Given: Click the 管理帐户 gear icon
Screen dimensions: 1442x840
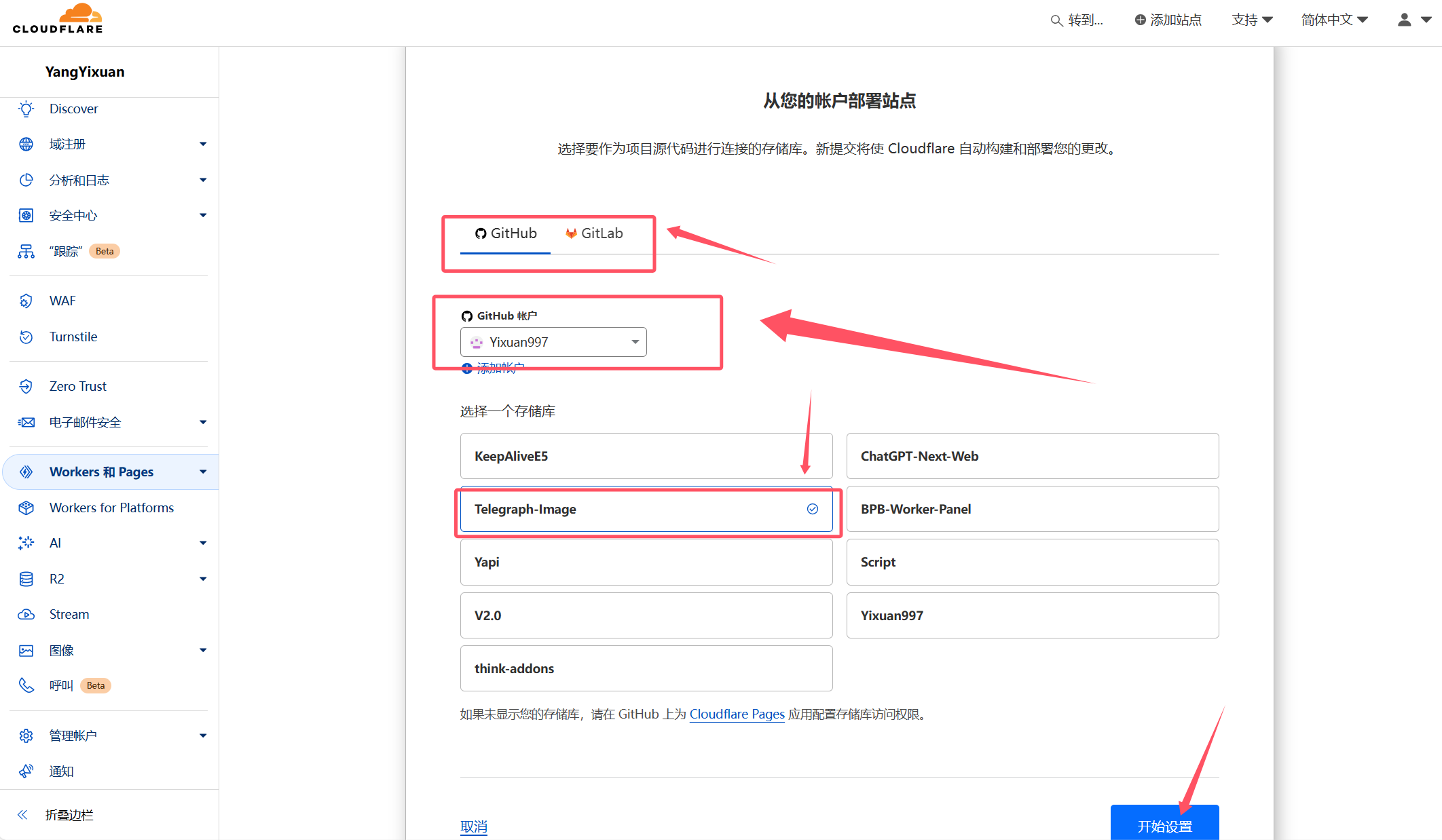Looking at the screenshot, I should click(26, 736).
